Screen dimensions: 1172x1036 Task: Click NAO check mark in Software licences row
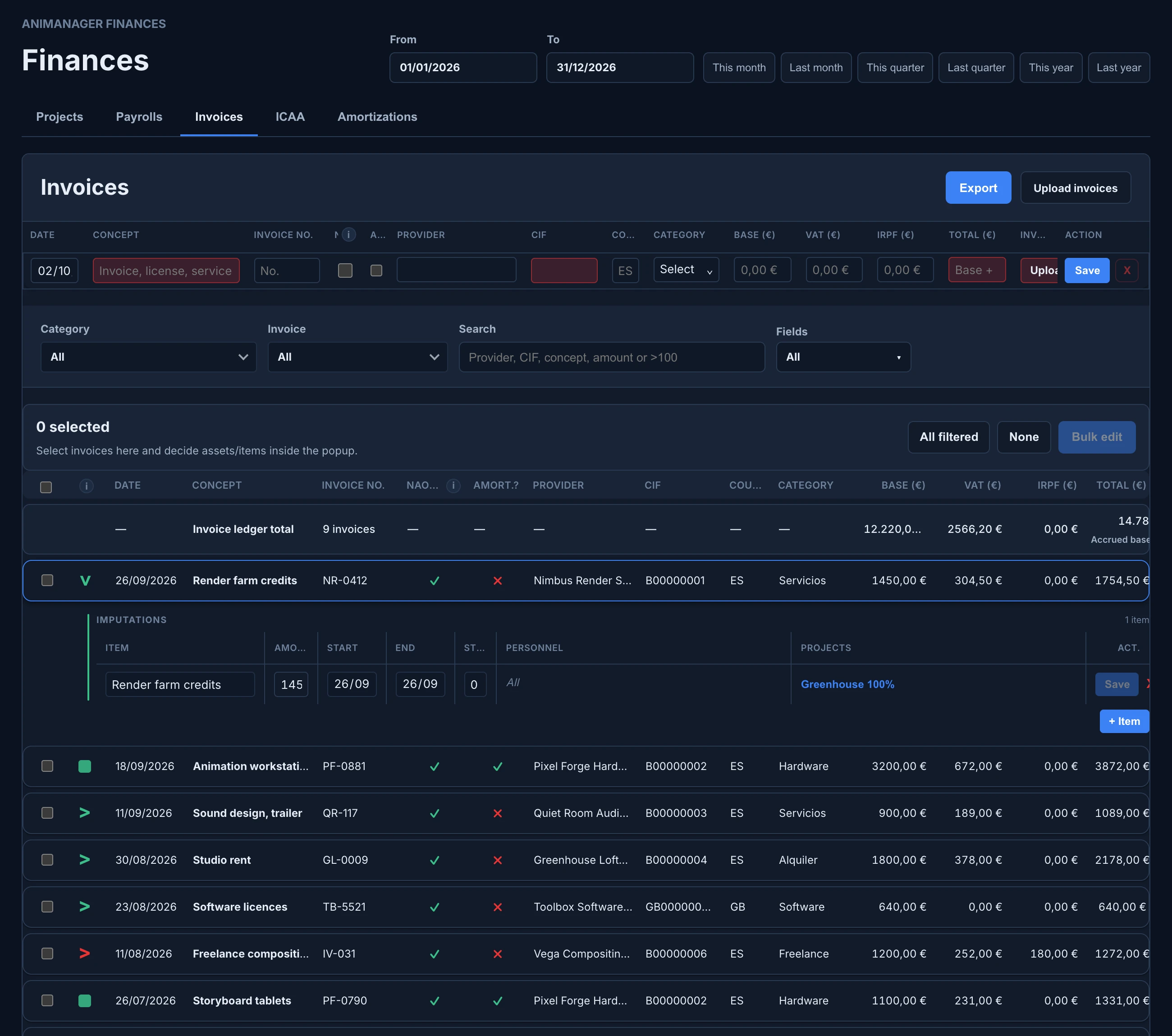[435, 907]
